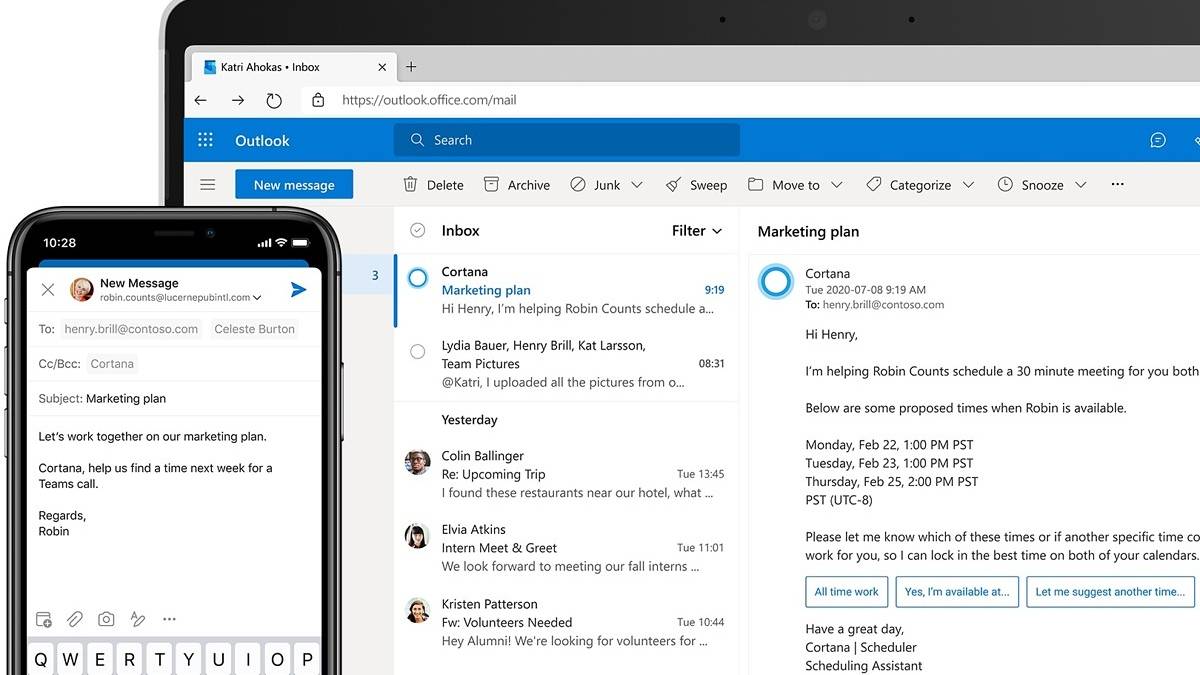Click henry.brill@contoso.com in reading pane
Viewport: 1200px width, 675px height.
click(883, 305)
